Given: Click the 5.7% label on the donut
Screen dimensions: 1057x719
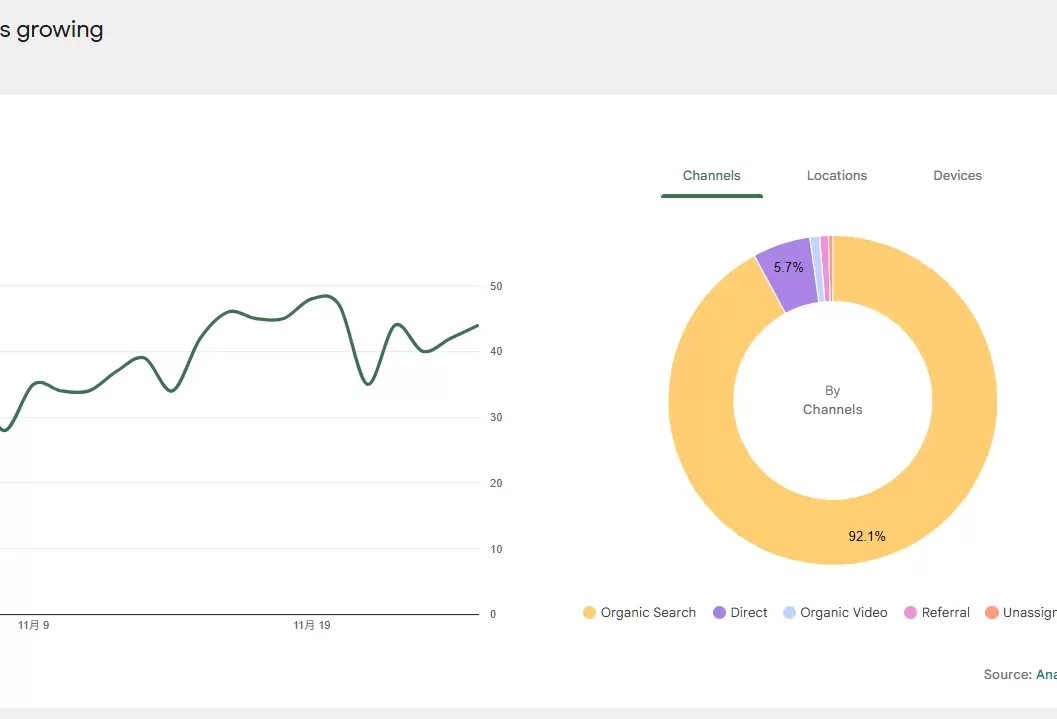Looking at the screenshot, I should pos(789,268).
